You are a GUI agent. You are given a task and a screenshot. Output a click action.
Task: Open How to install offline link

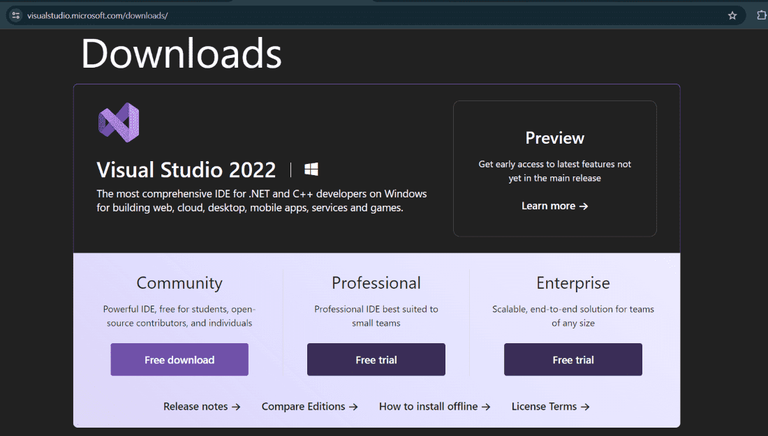coord(435,407)
